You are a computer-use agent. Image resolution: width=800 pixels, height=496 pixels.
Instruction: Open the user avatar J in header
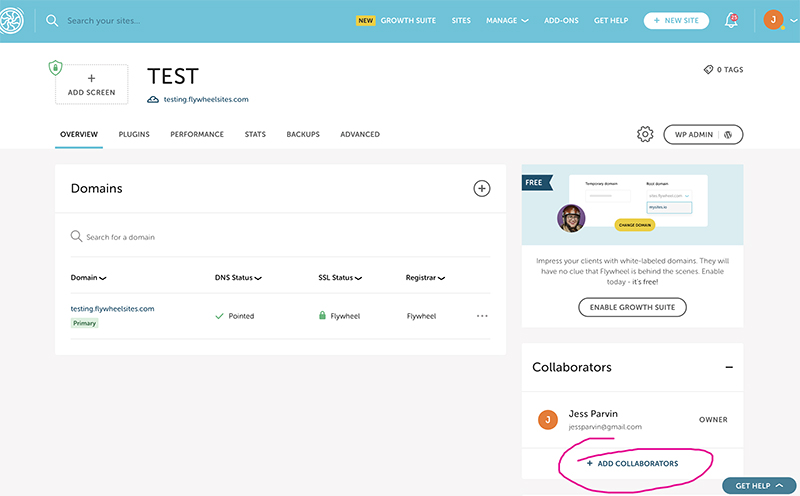(773, 20)
